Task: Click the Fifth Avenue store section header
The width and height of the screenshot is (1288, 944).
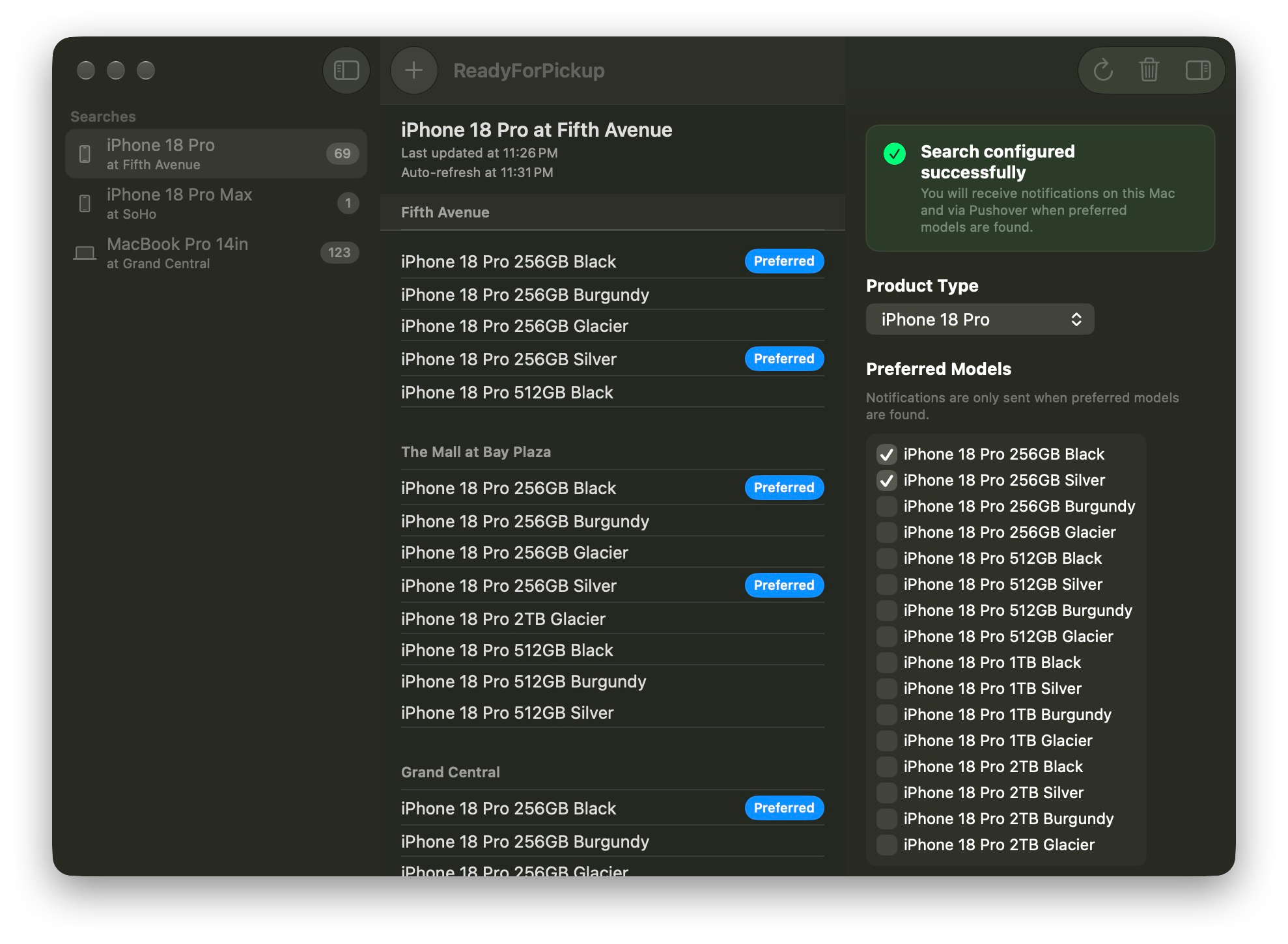Action: coord(612,212)
